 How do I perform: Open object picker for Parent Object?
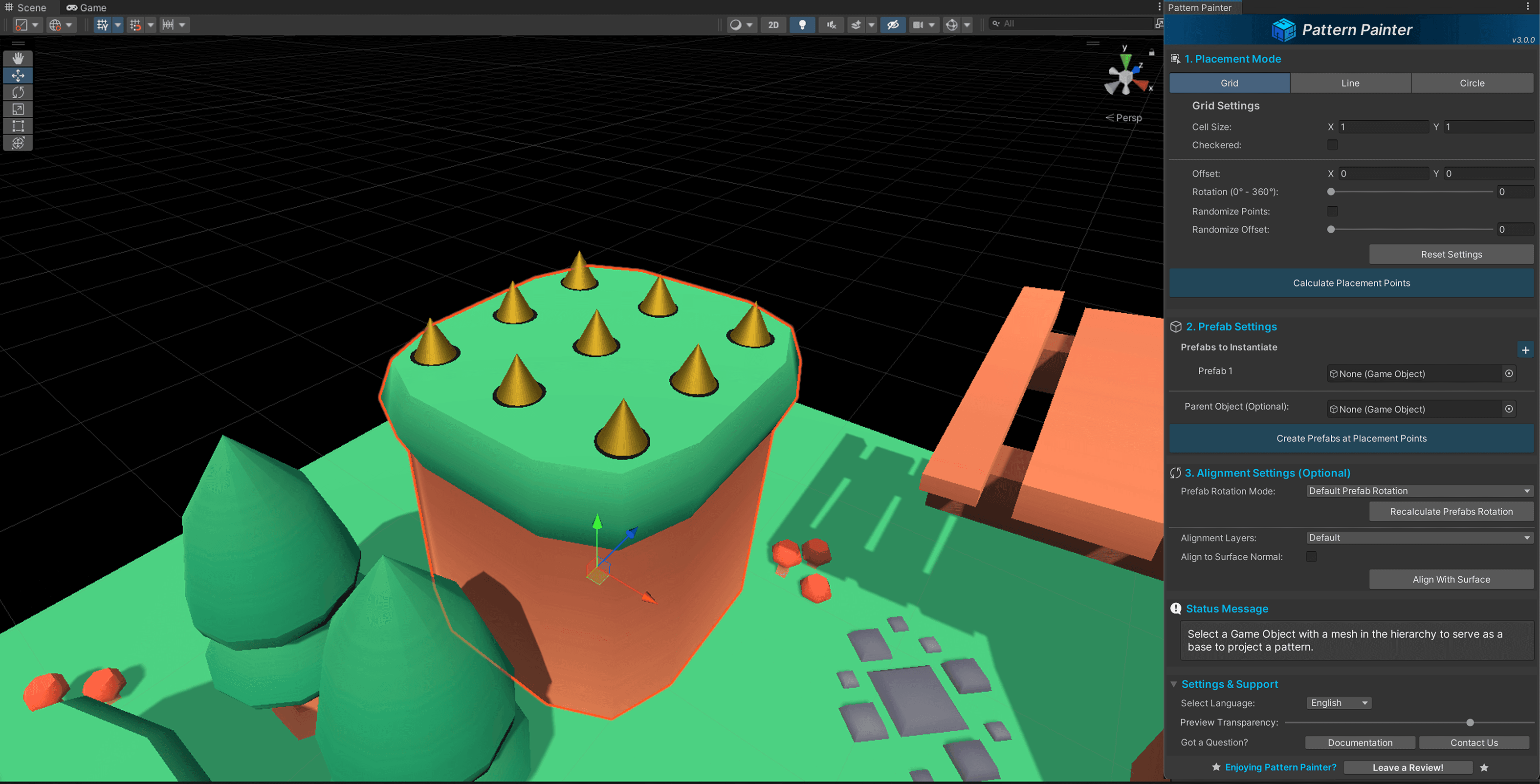[x=1509, y=409]
